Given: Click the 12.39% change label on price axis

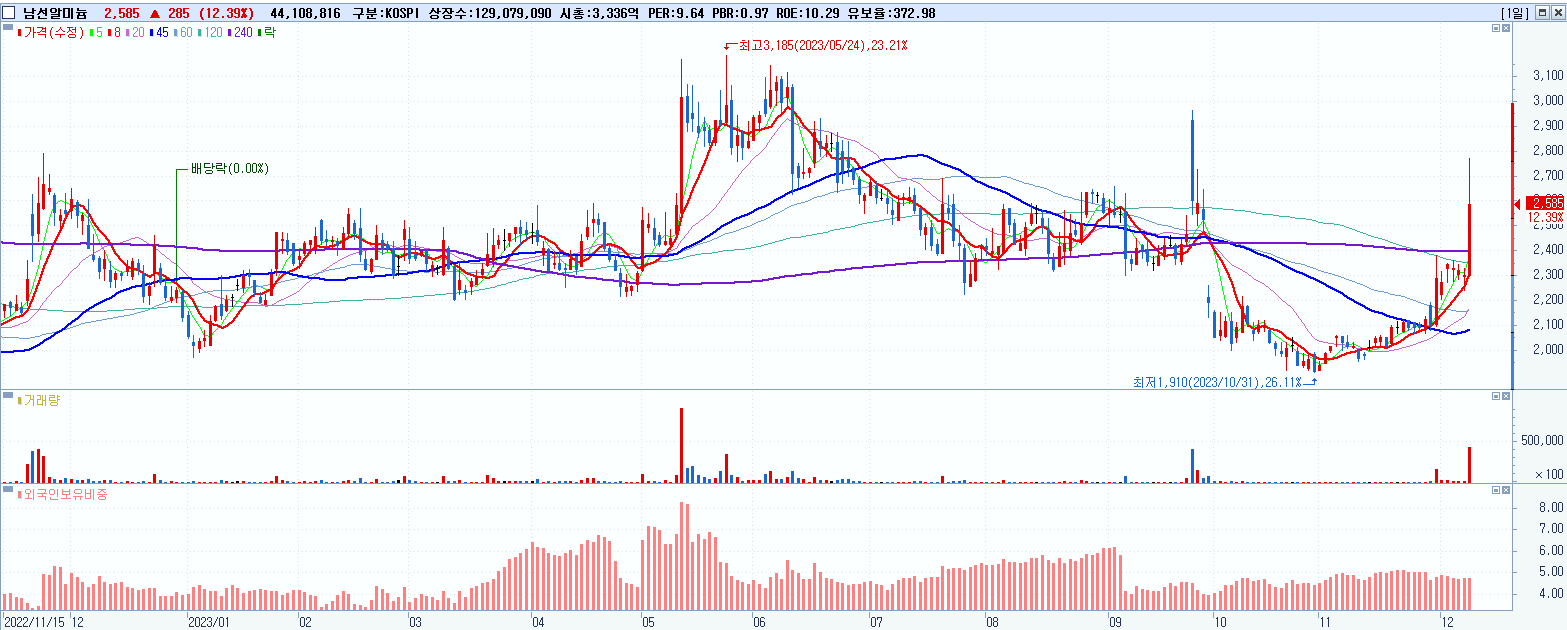Looking at the screenshot, I should [x=1545, y=217].
